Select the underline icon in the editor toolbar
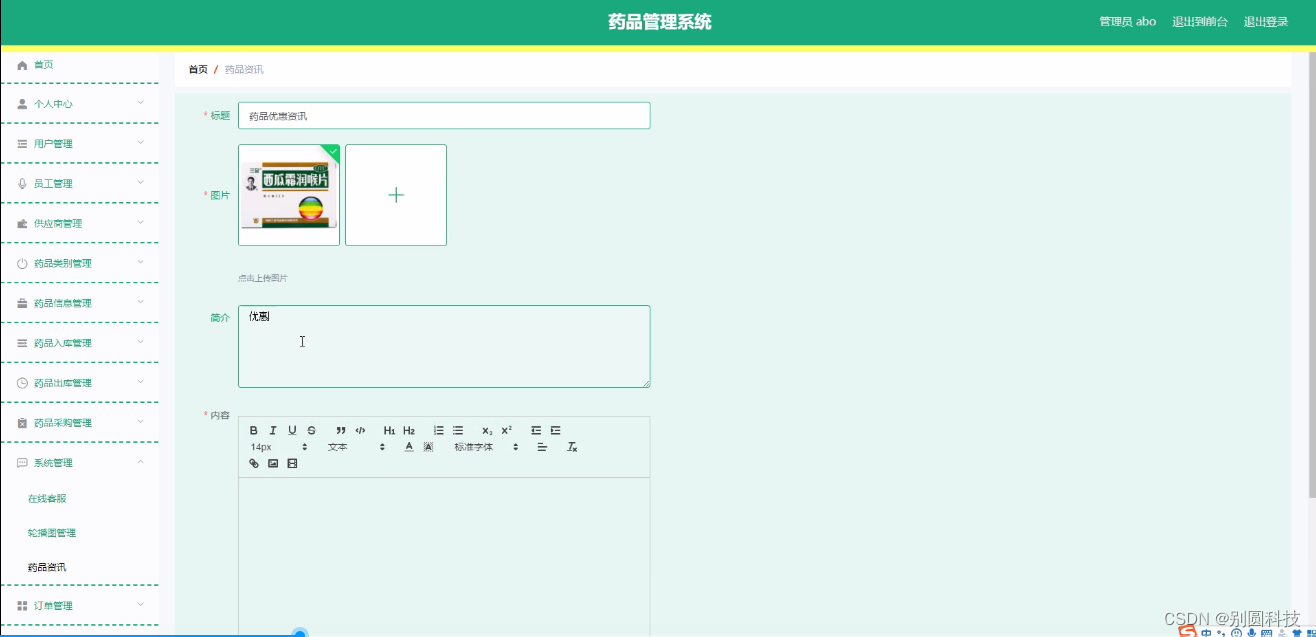The height and width of the screenshot is (637, 1316). [291, 429]
